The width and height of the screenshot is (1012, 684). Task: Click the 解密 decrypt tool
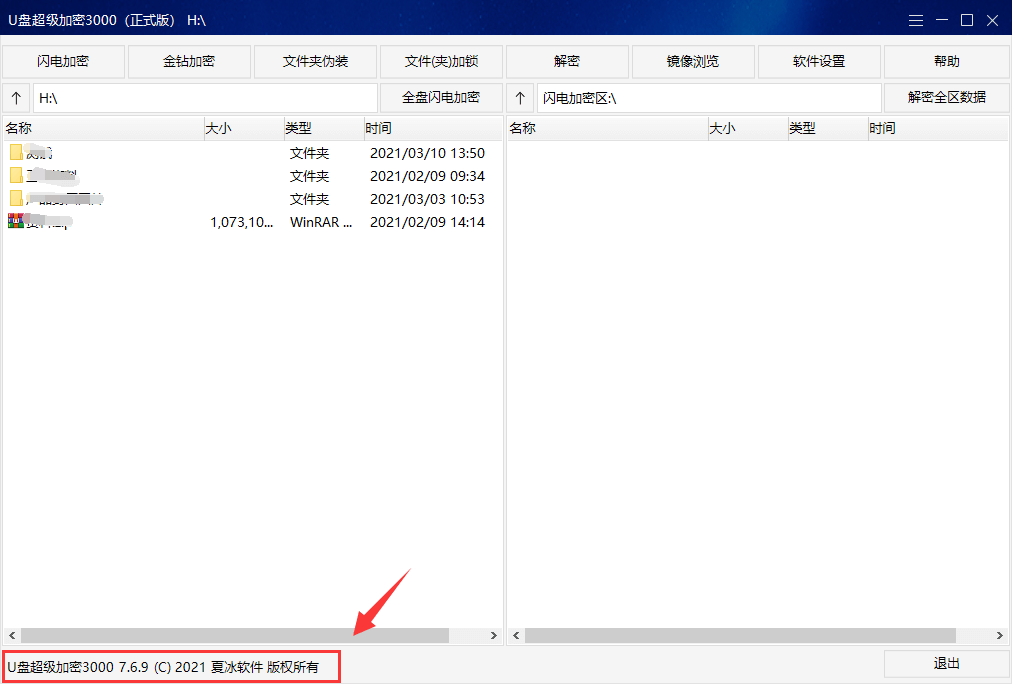[566, 61]
